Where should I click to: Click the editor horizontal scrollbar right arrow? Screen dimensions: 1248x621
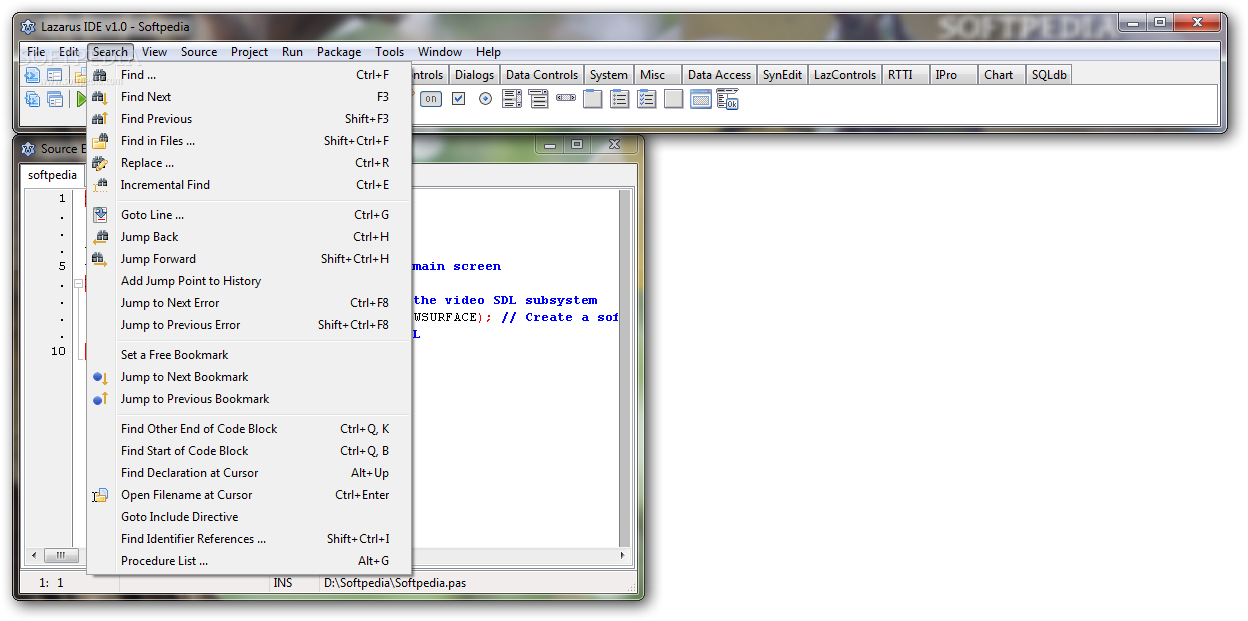pyautogui.click(x=623, y=555)
